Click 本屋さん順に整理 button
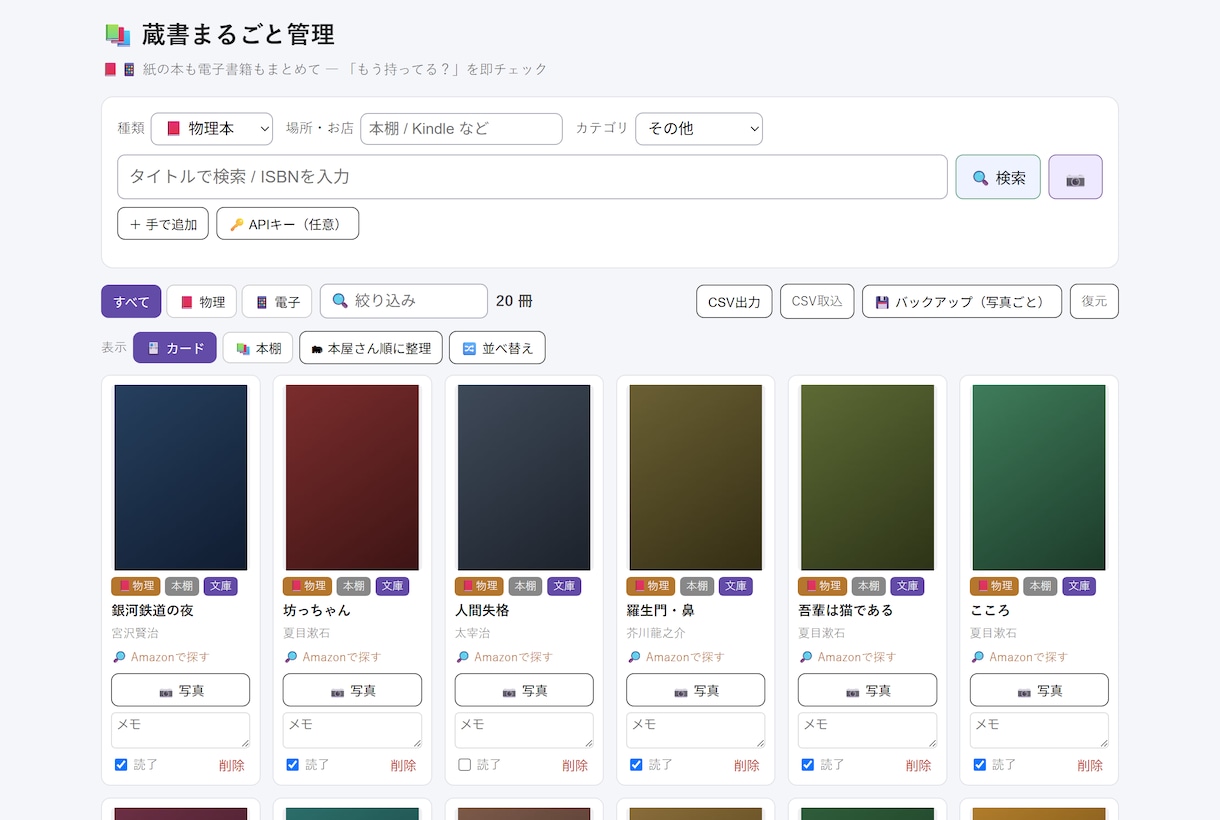1220x820 pixels. [371, 348]
